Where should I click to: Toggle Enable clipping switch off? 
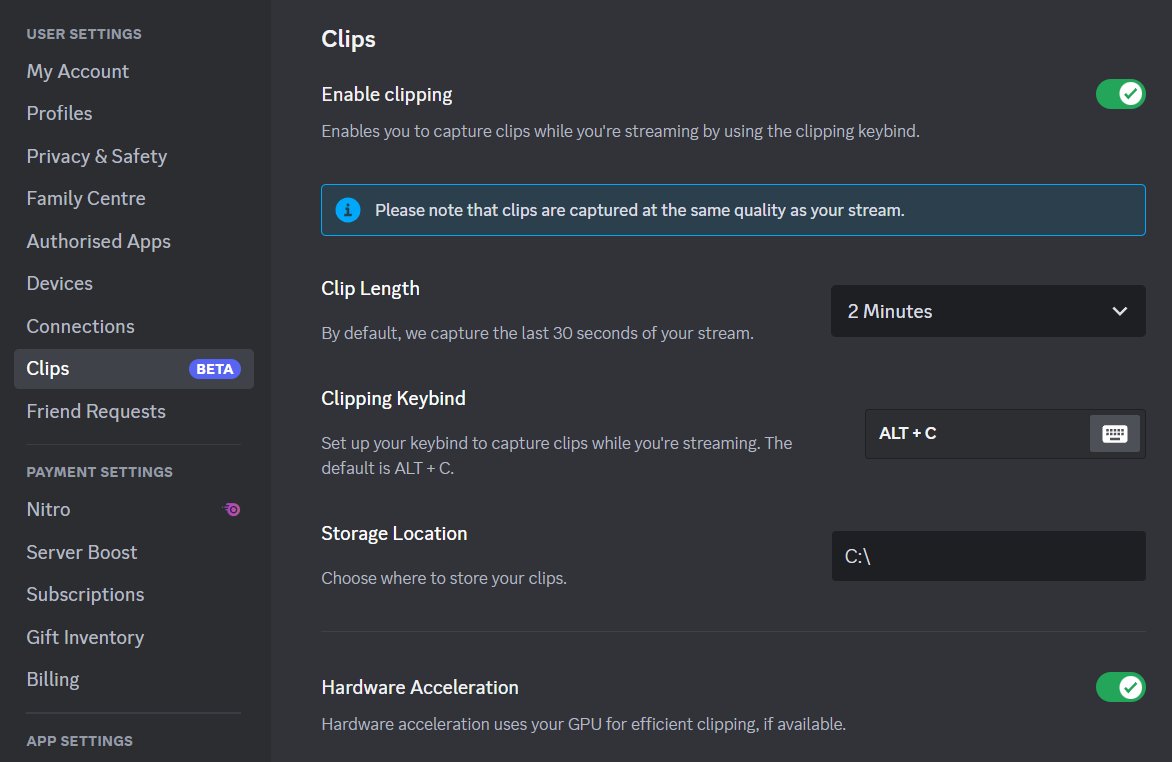[1120, 94]
